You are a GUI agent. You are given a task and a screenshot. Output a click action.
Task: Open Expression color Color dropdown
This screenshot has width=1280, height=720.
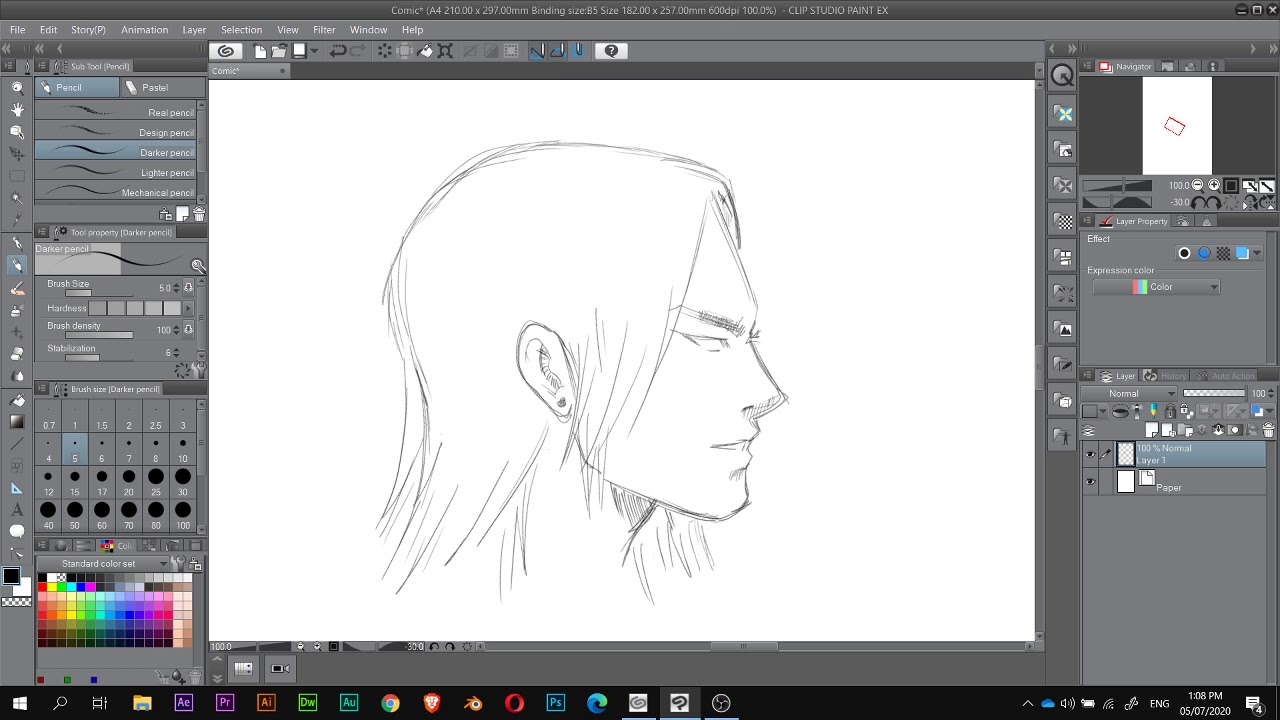(x=1156, y=287)
